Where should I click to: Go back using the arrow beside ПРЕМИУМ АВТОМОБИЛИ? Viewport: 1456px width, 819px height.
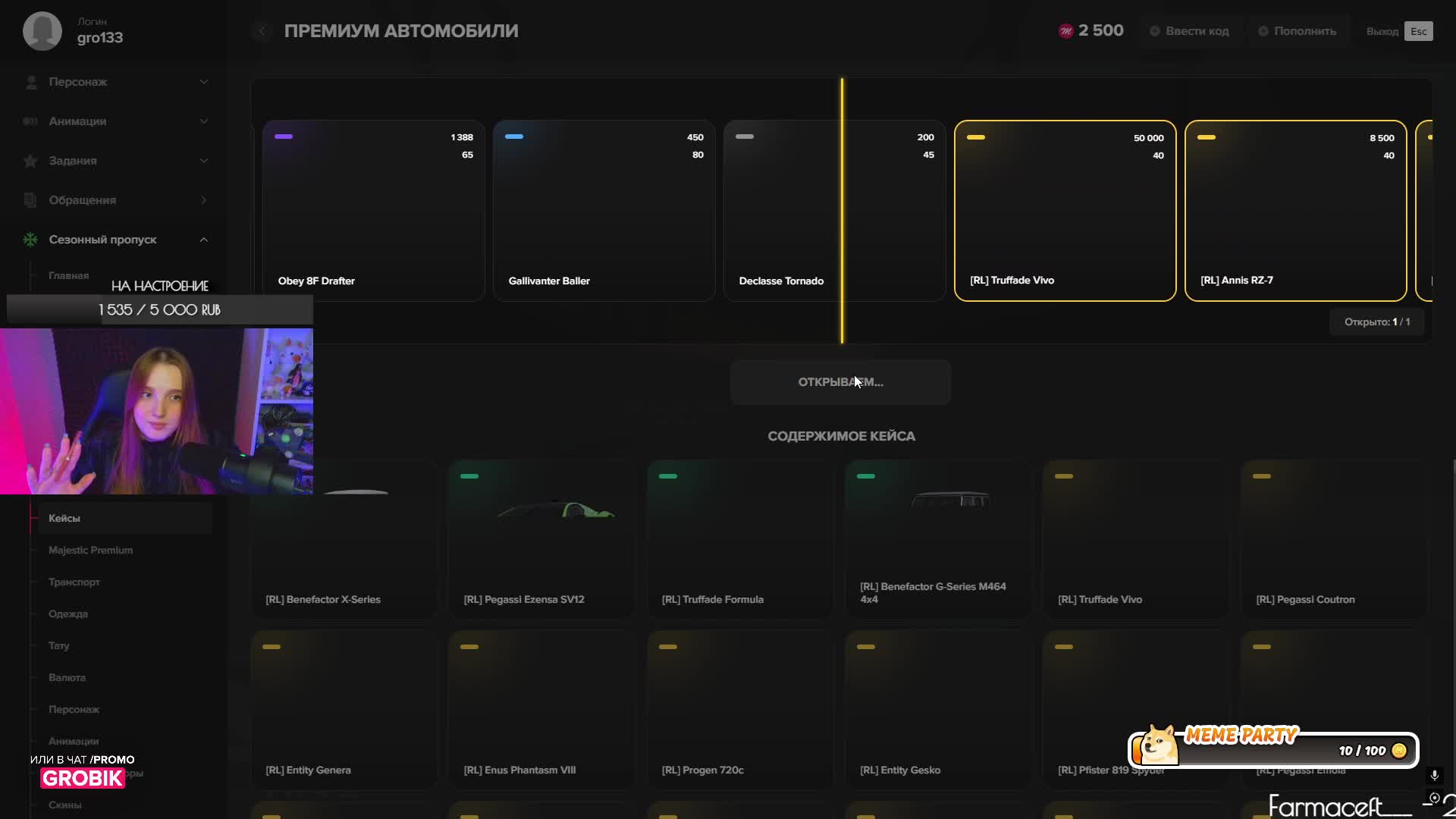click(x=262, y=31)
